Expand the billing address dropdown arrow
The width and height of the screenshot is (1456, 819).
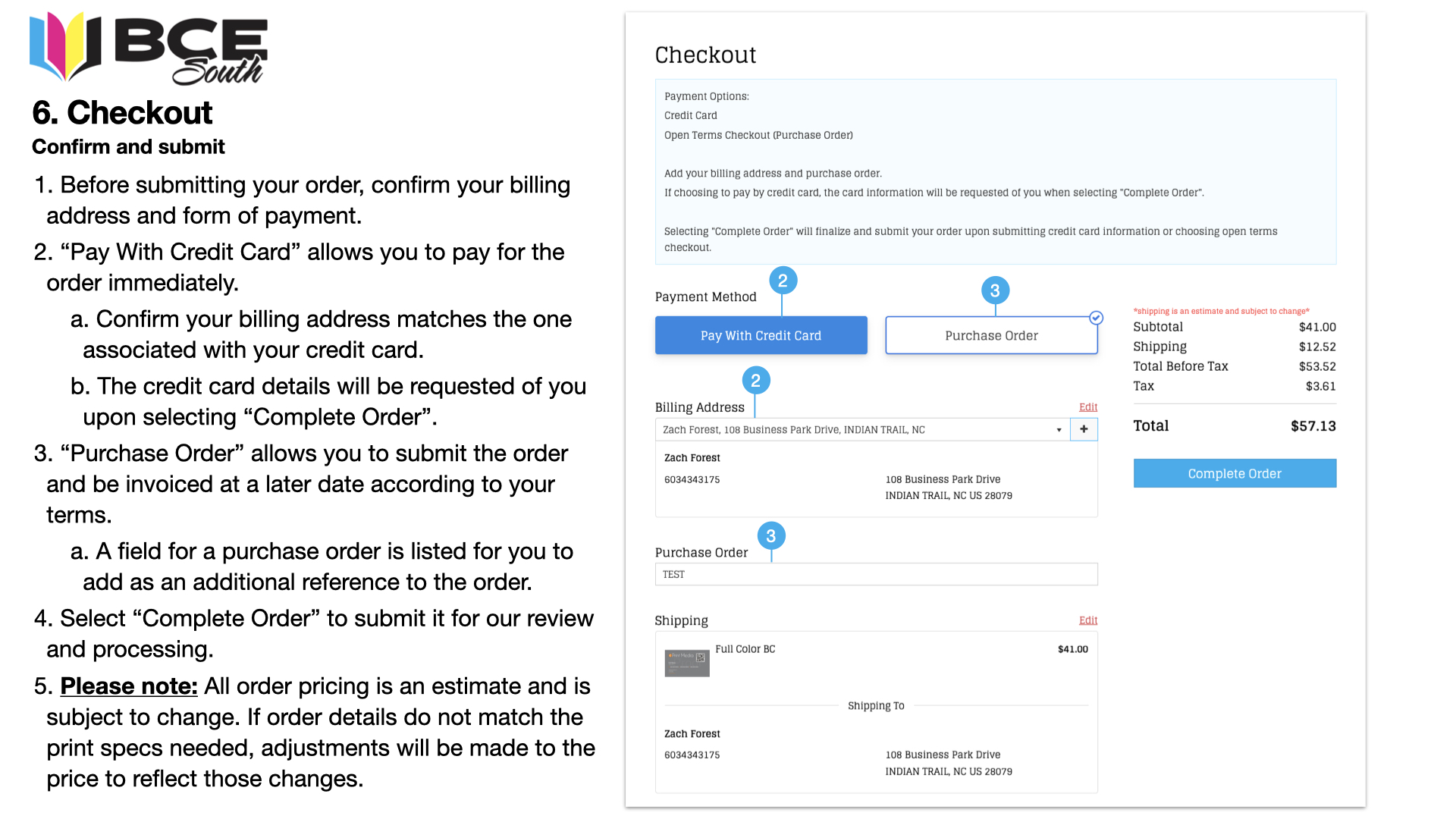coord(1059,430)
